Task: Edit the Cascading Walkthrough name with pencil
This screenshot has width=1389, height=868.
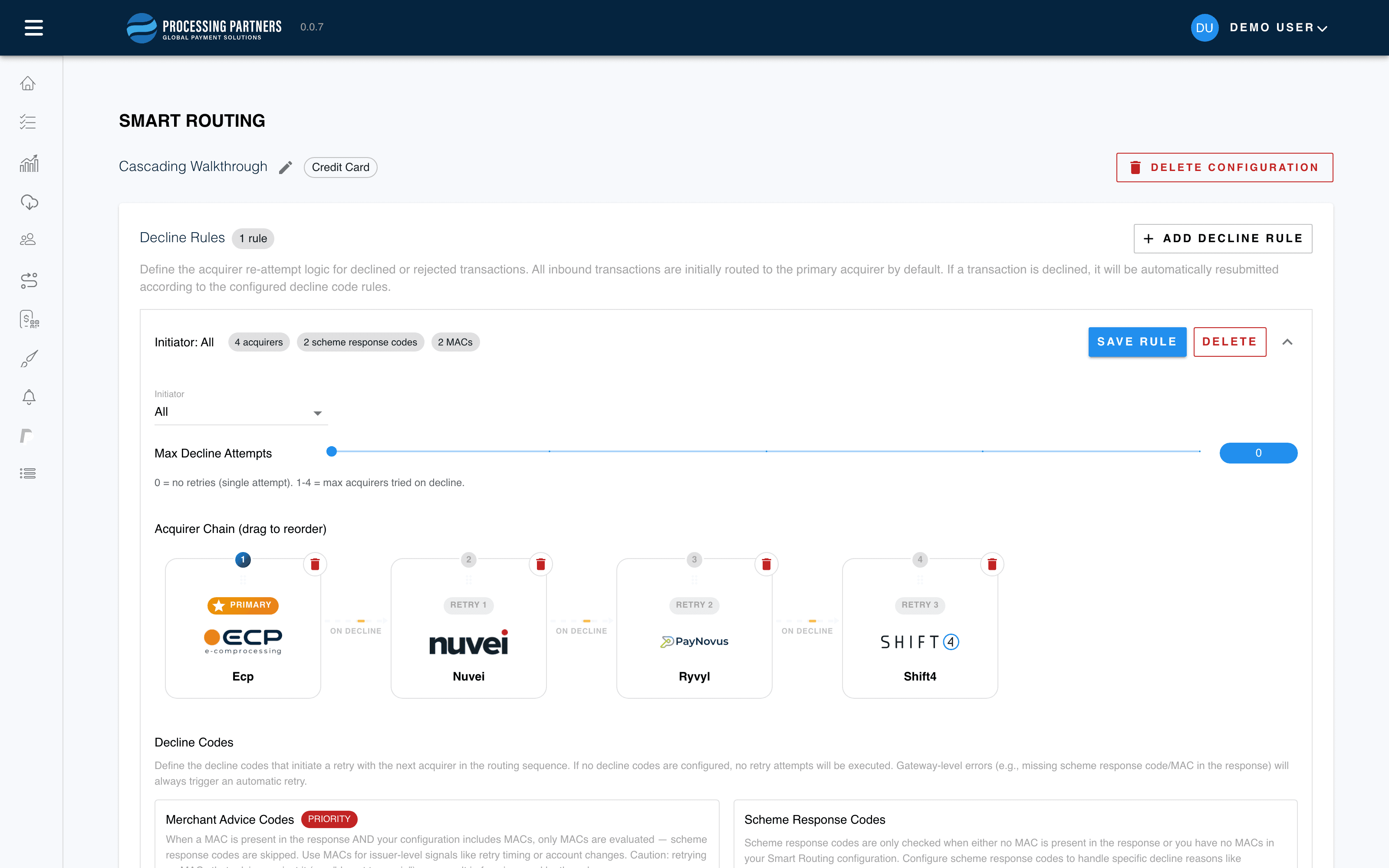Action: point(286,168)
